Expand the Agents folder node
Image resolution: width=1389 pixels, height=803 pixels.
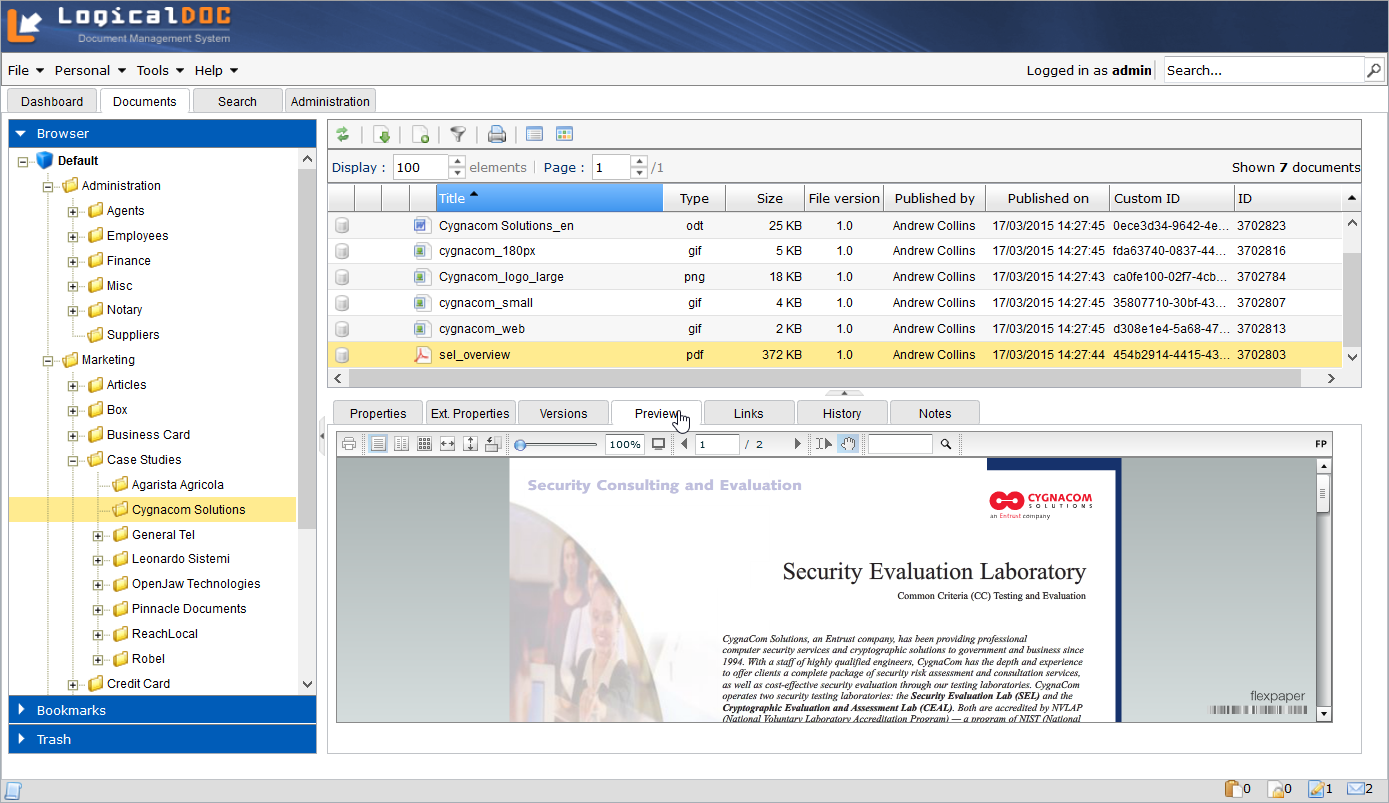[x=73, y=211]
